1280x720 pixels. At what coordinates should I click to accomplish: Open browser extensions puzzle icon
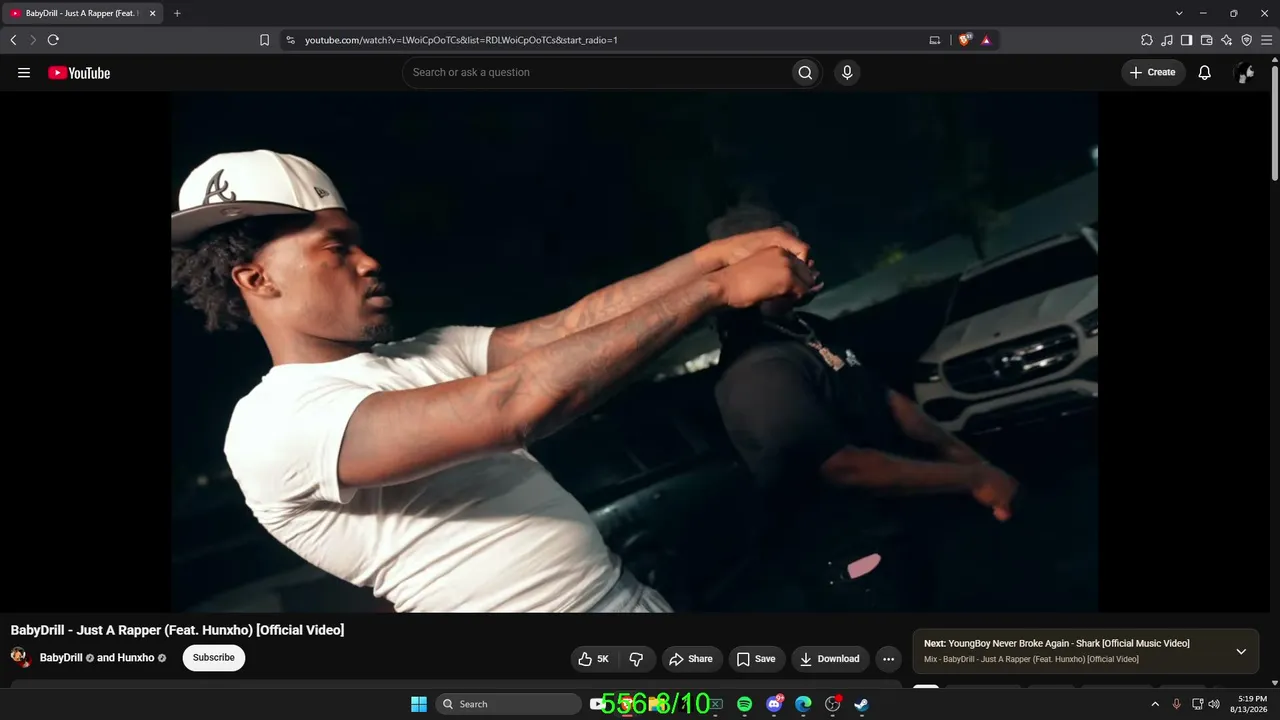pyautogui.click(x=1147, y=40)
